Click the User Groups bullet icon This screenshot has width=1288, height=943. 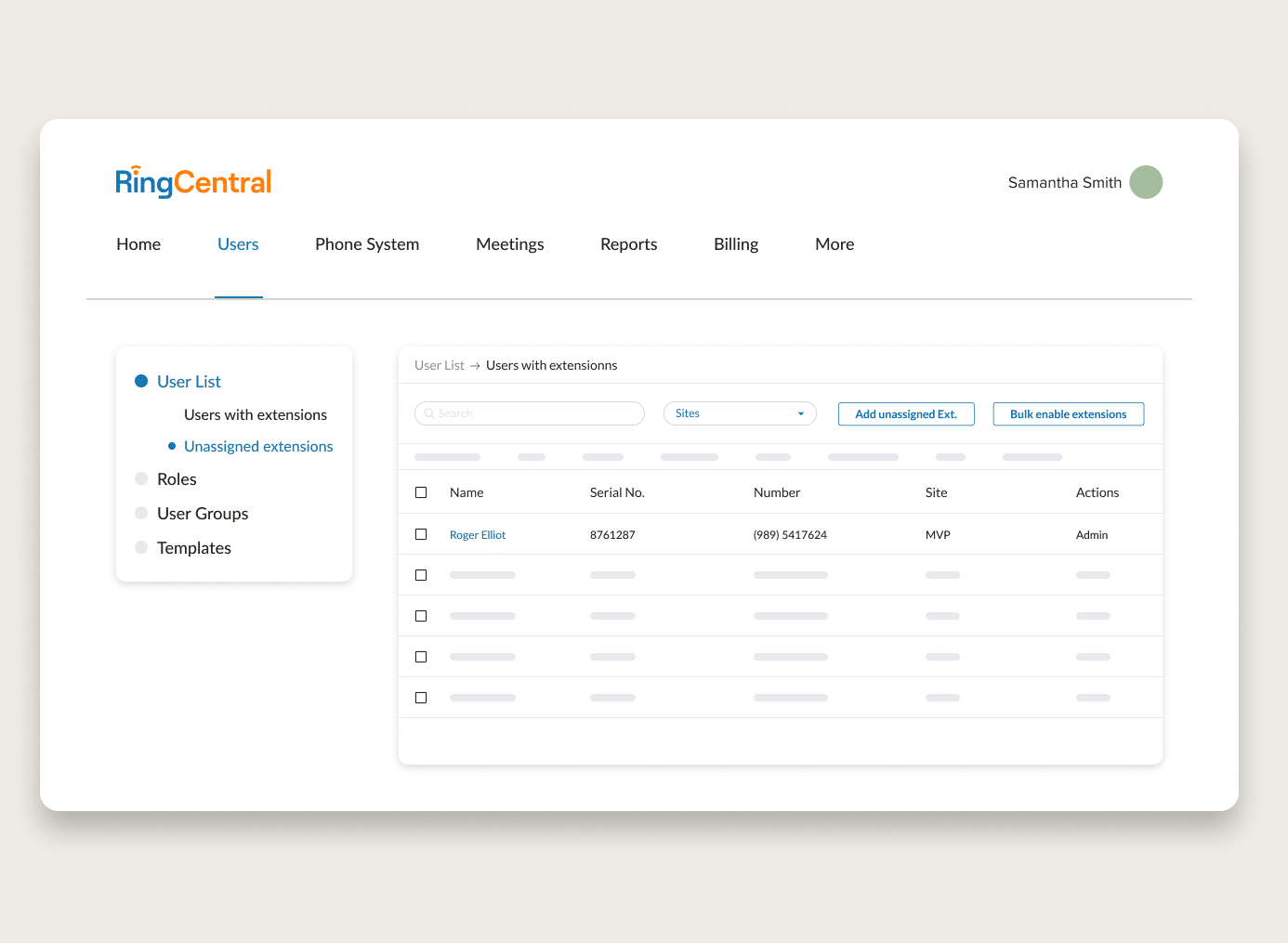click(x=141, y=513)
